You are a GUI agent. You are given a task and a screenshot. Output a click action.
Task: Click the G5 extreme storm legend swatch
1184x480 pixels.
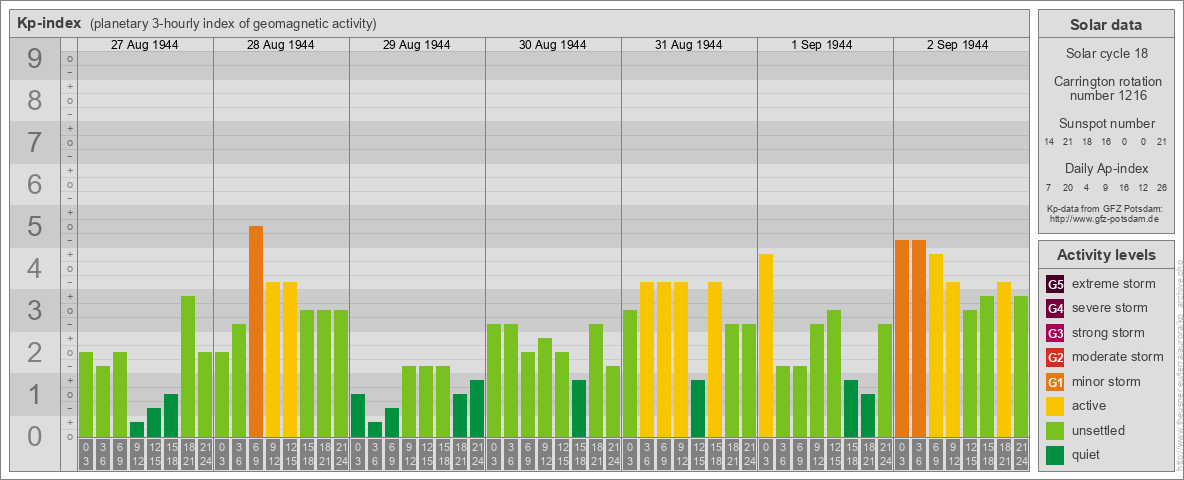(x=1055, y=284)
